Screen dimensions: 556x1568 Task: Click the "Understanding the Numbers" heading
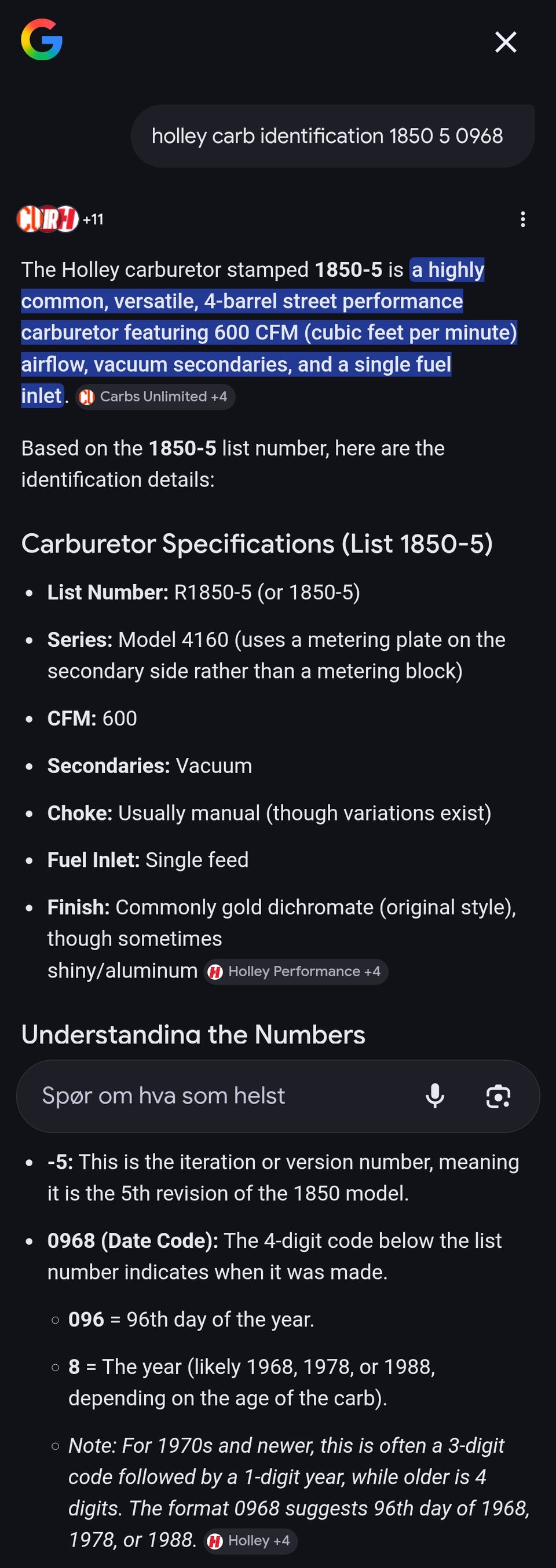click(x=193, y=1034)
